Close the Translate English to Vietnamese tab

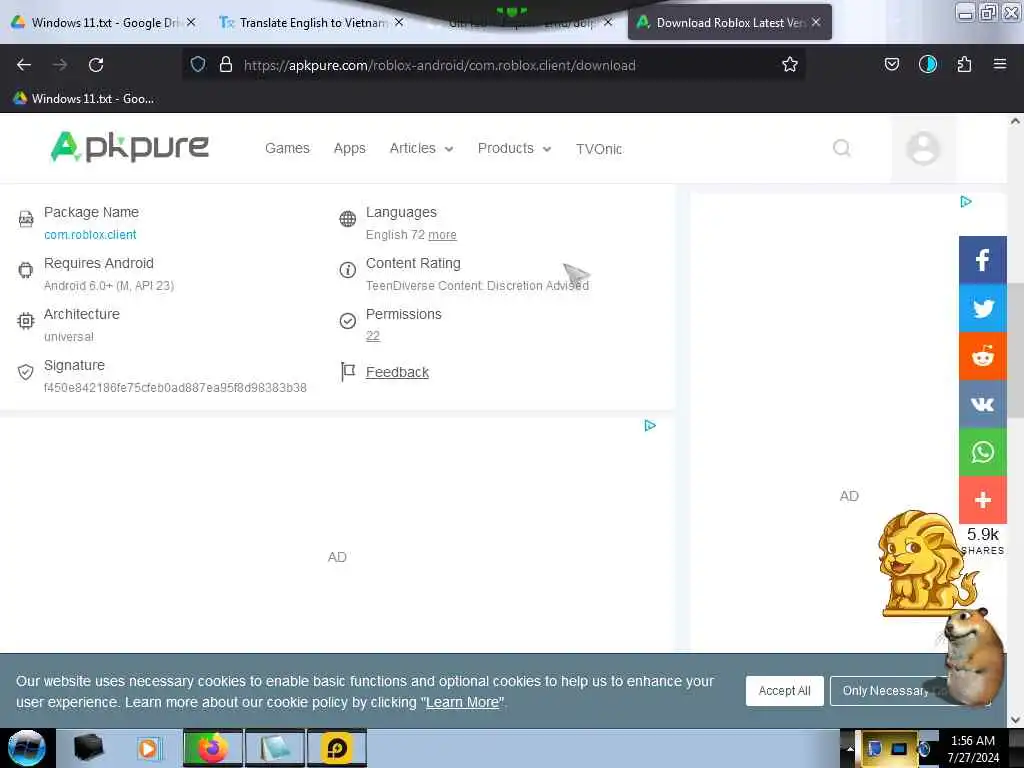point(399,22)
